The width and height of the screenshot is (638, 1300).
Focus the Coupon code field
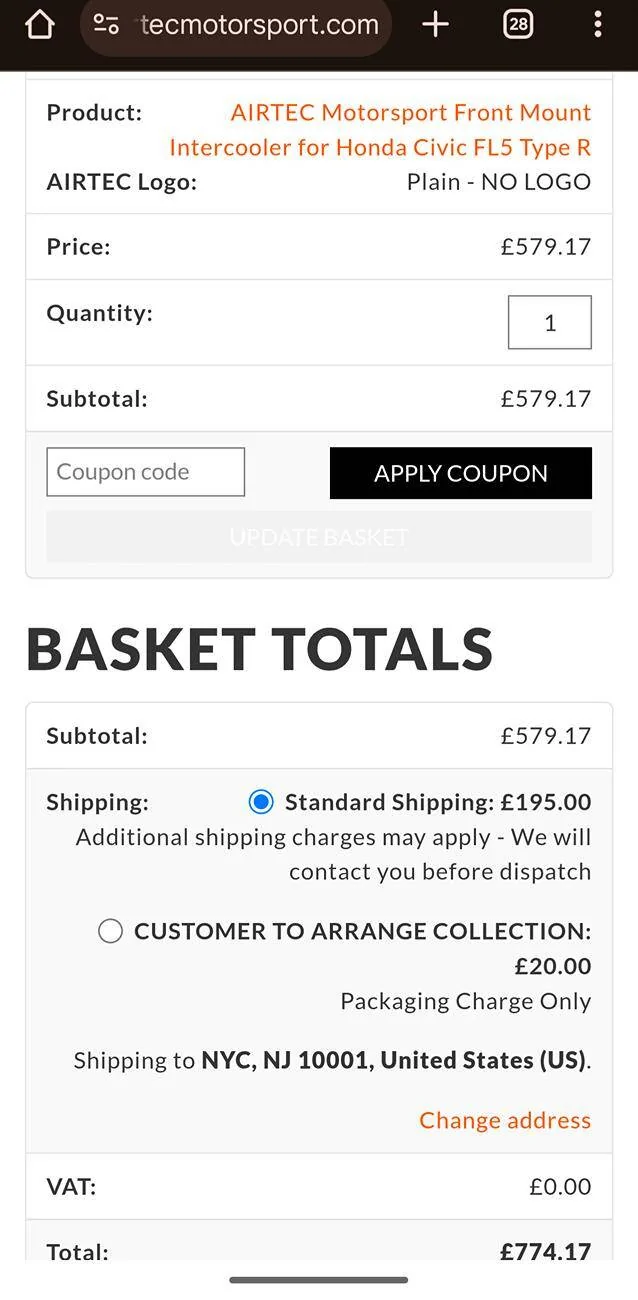click(x=146, y=472)
